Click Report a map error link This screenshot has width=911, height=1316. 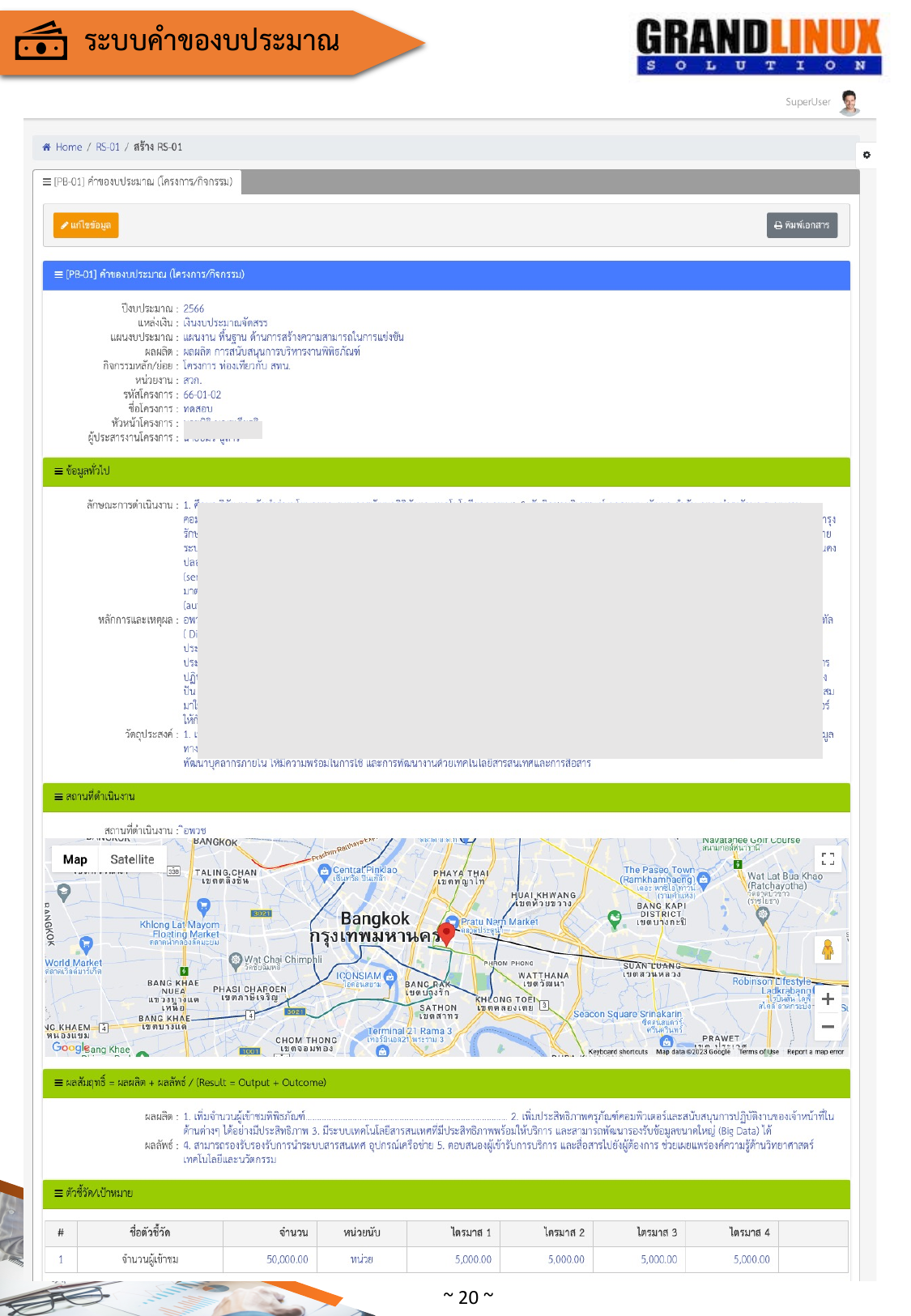815,1051
